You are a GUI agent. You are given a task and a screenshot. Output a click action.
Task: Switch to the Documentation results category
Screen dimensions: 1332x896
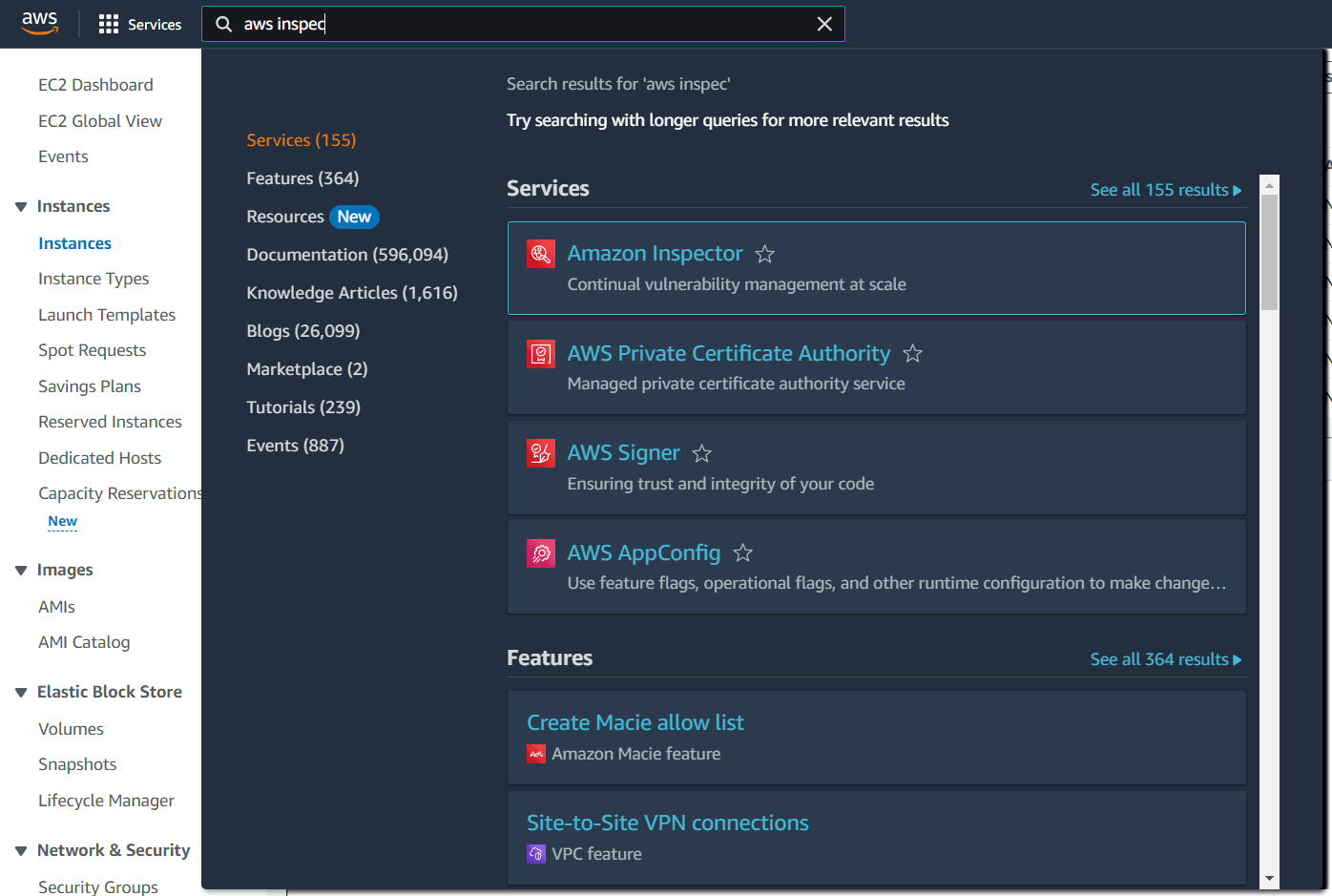click(346, 254)
